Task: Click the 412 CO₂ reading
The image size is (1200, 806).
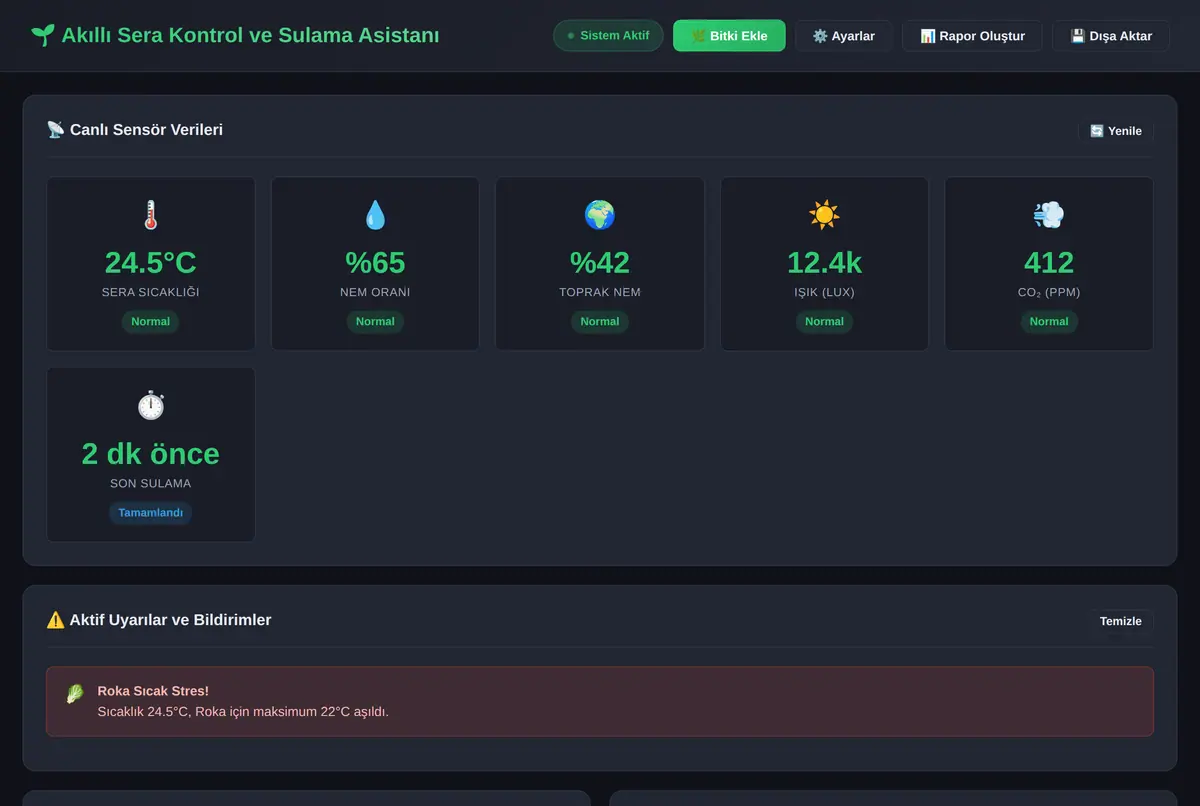Action: tap(1049, 263)
